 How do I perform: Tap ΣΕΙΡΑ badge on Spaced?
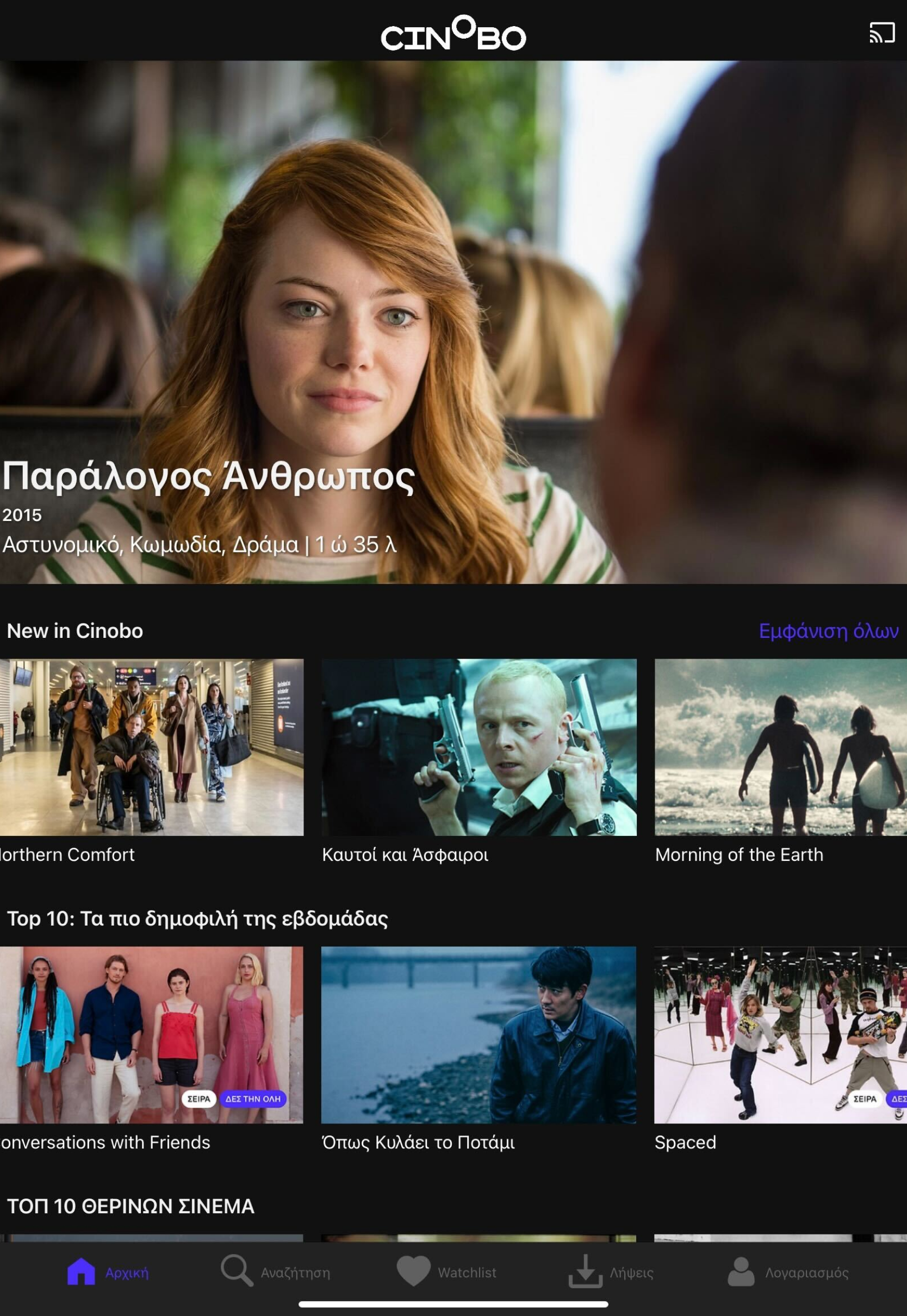(865, 1099)
